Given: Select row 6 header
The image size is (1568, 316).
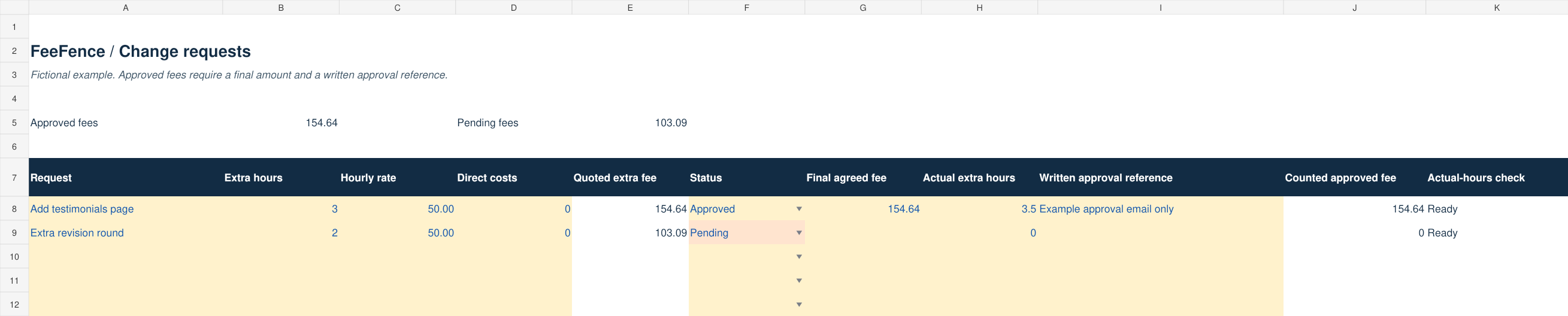Looking at the screenshot, I should (x=14, y=147).
